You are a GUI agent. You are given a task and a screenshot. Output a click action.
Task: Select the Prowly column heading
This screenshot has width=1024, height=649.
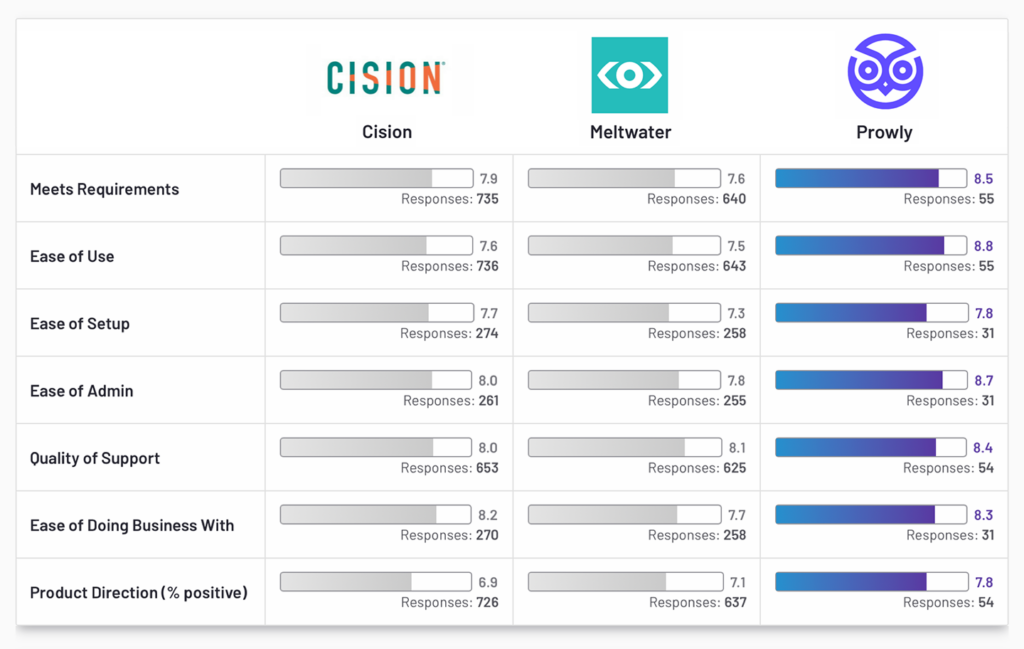point(884,132)
